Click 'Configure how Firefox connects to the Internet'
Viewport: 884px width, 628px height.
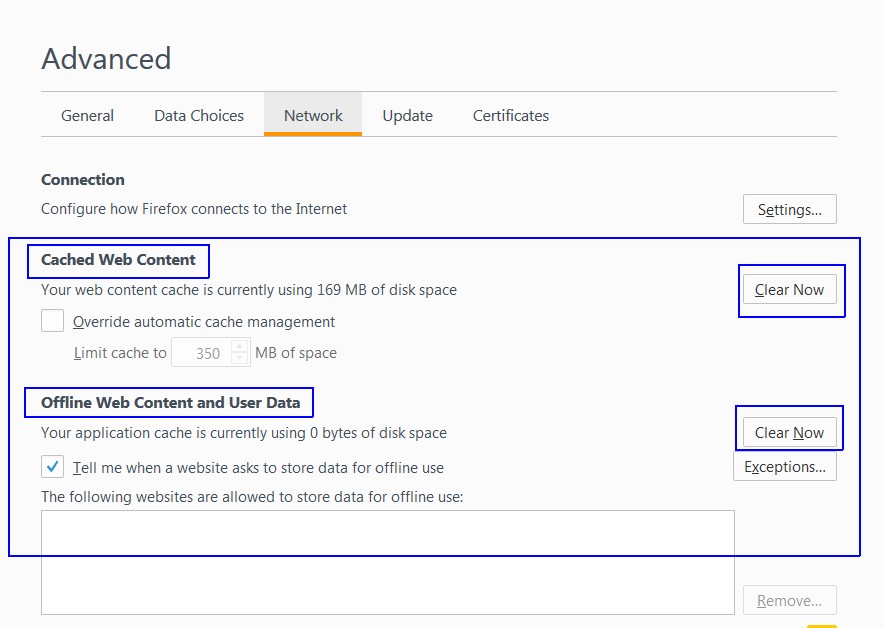pos(194,209)
